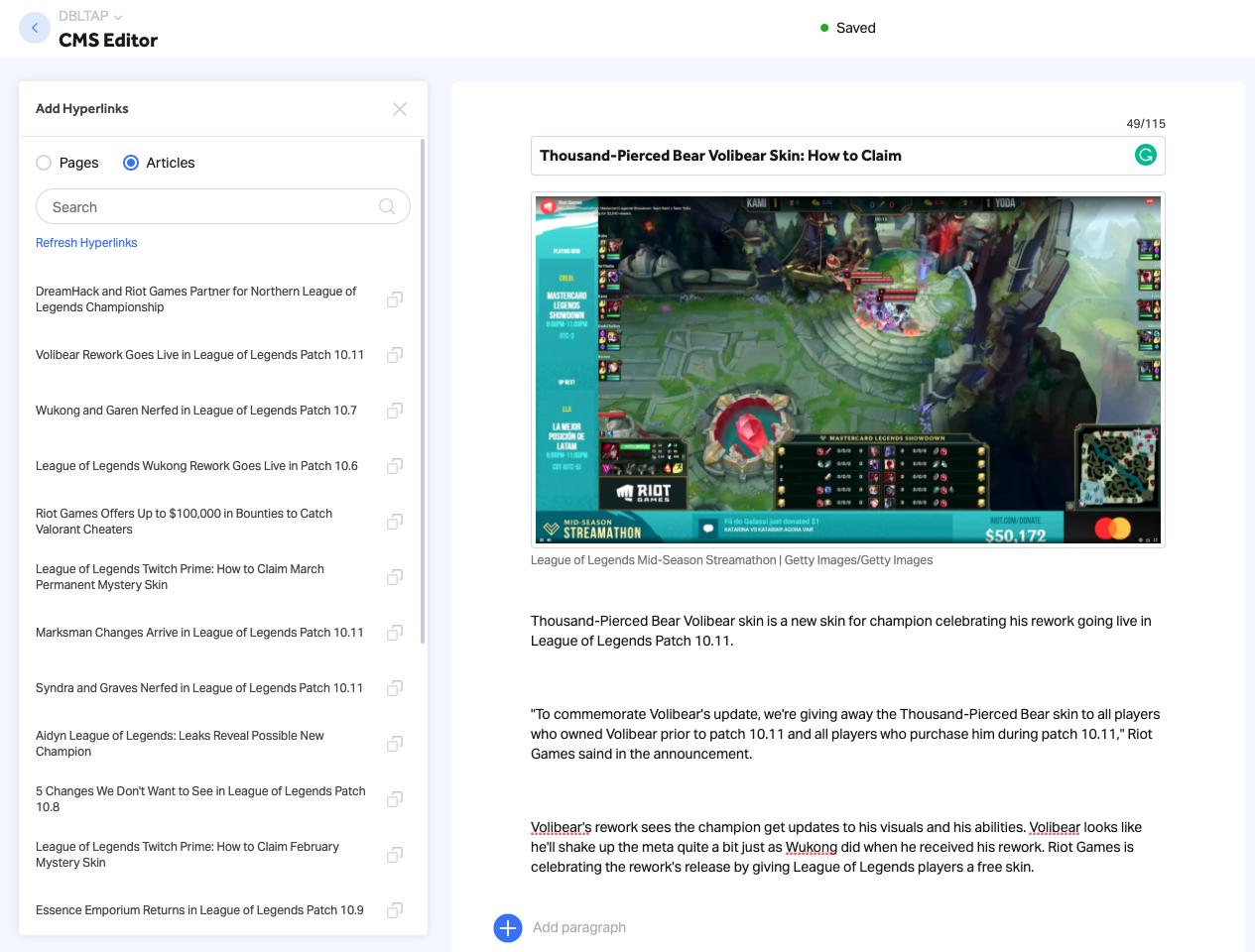The height and width of the screenshot is (952, 1255).
Task: Select 'League of Legends Wukong Rework' article title
Action: [196, 466]
